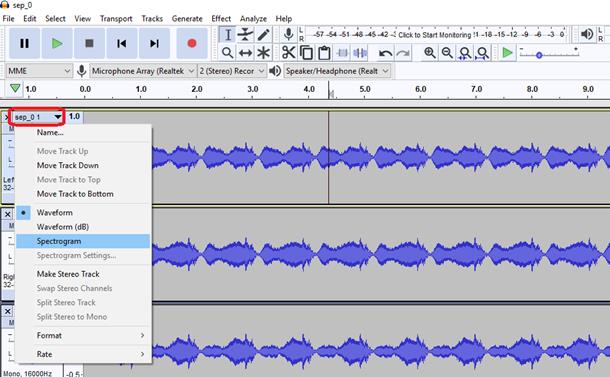Close the second track with X

pyautogui.click(x=7, y=214)
